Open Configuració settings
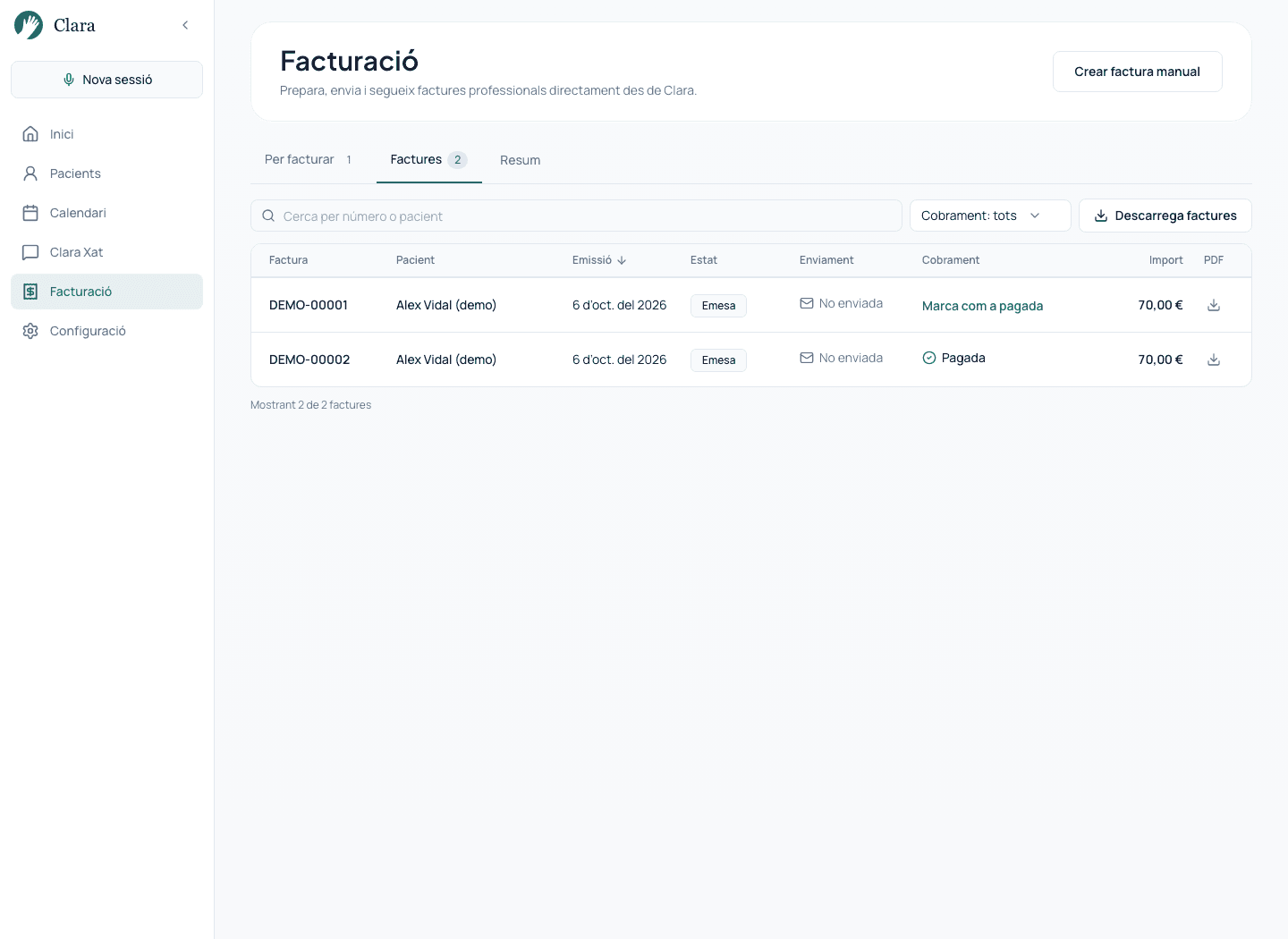1288x939 pixels. 106,331
